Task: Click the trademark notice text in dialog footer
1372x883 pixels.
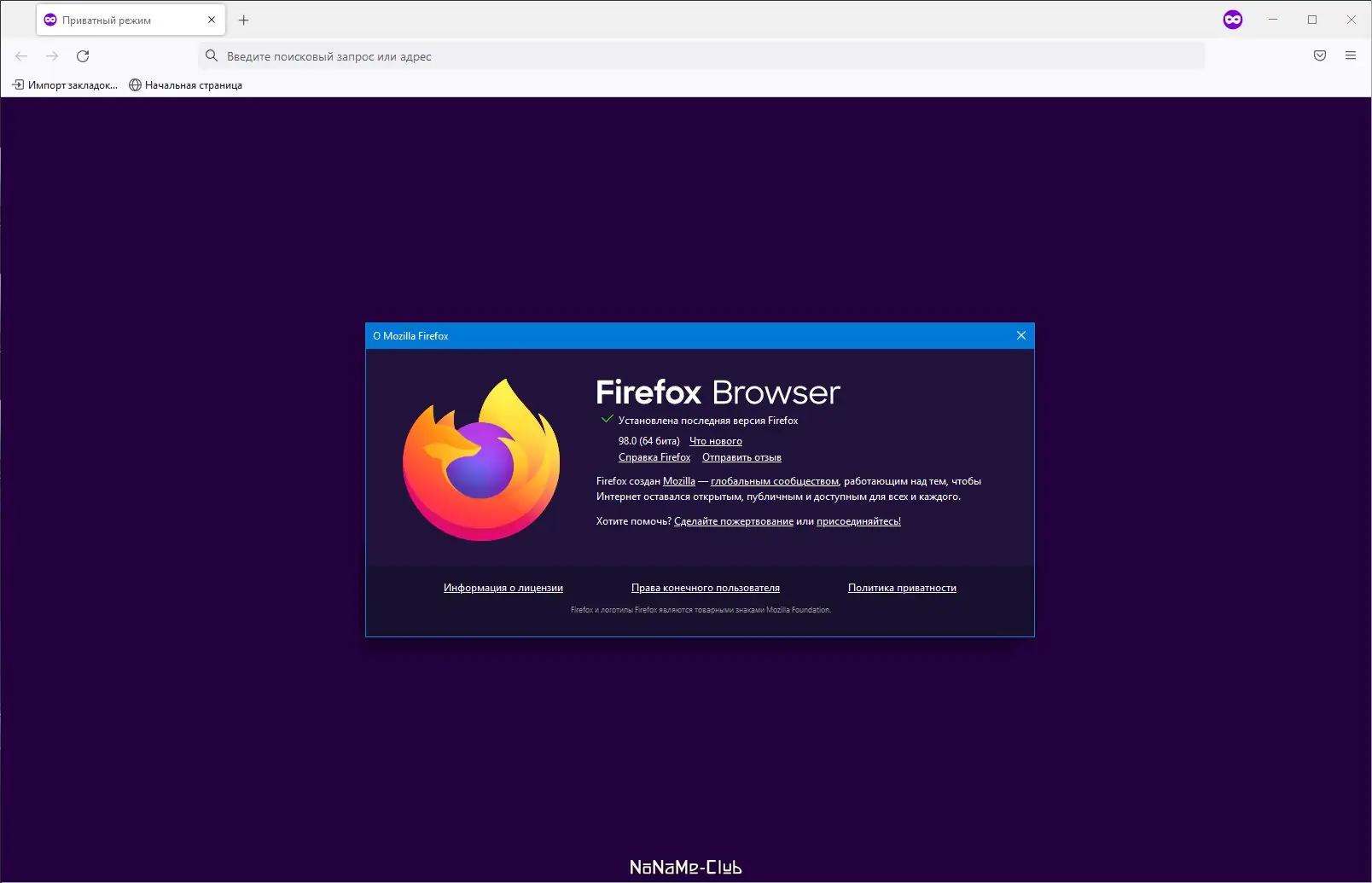Action: point(701,610)
